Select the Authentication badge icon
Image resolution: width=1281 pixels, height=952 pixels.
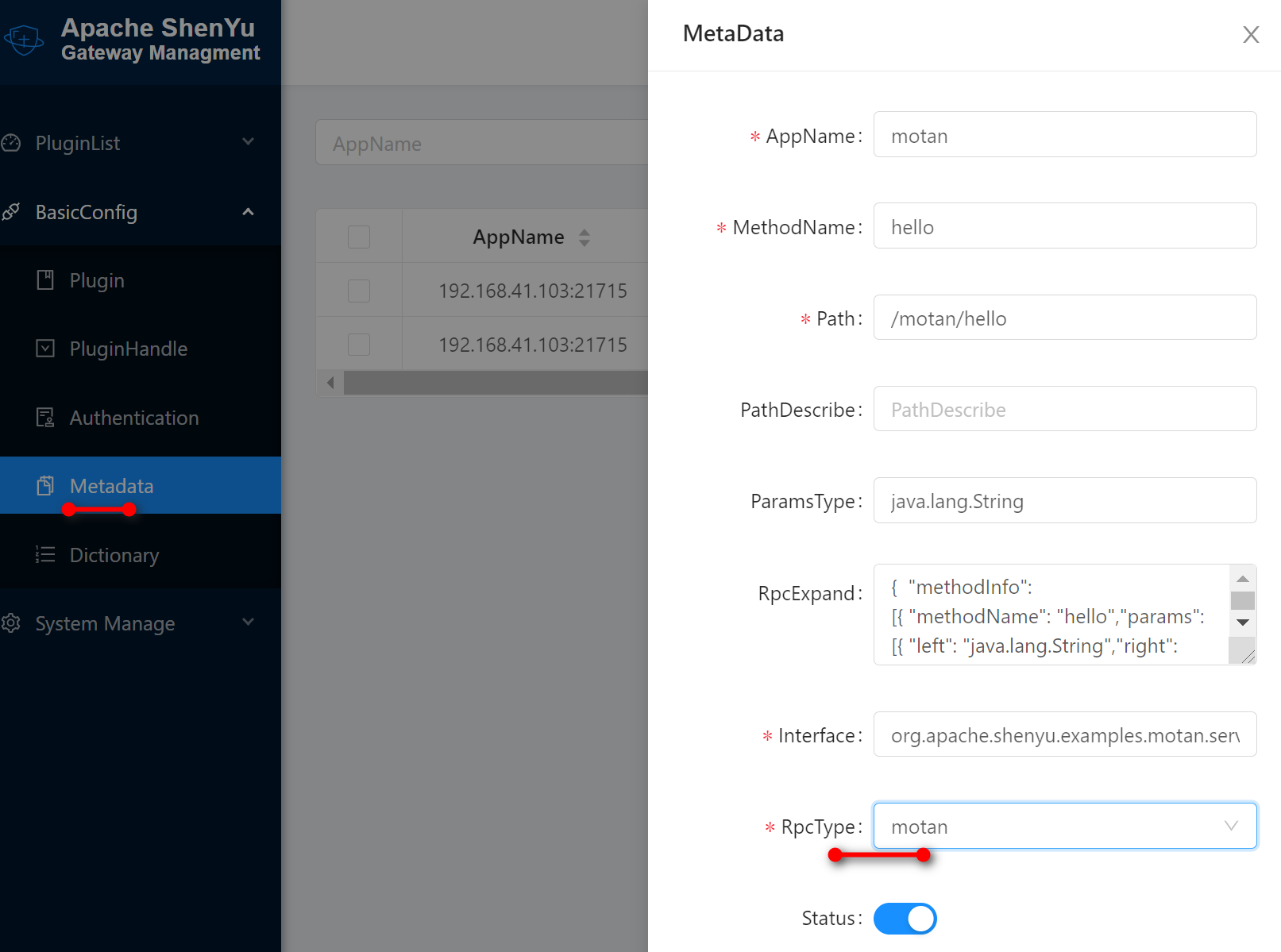coord(45,417)
